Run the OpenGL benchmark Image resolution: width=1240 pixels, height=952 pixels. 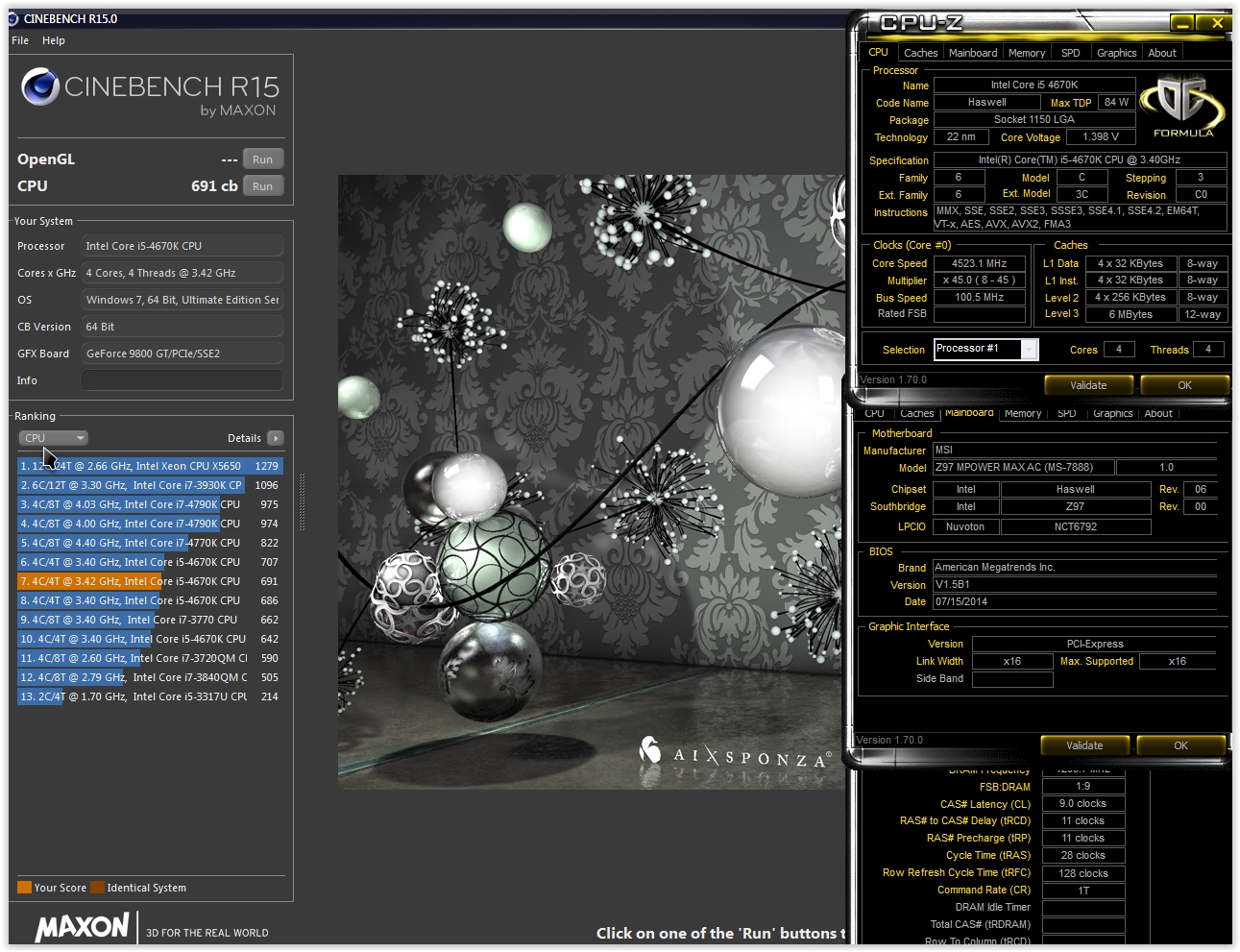[263, 159]
